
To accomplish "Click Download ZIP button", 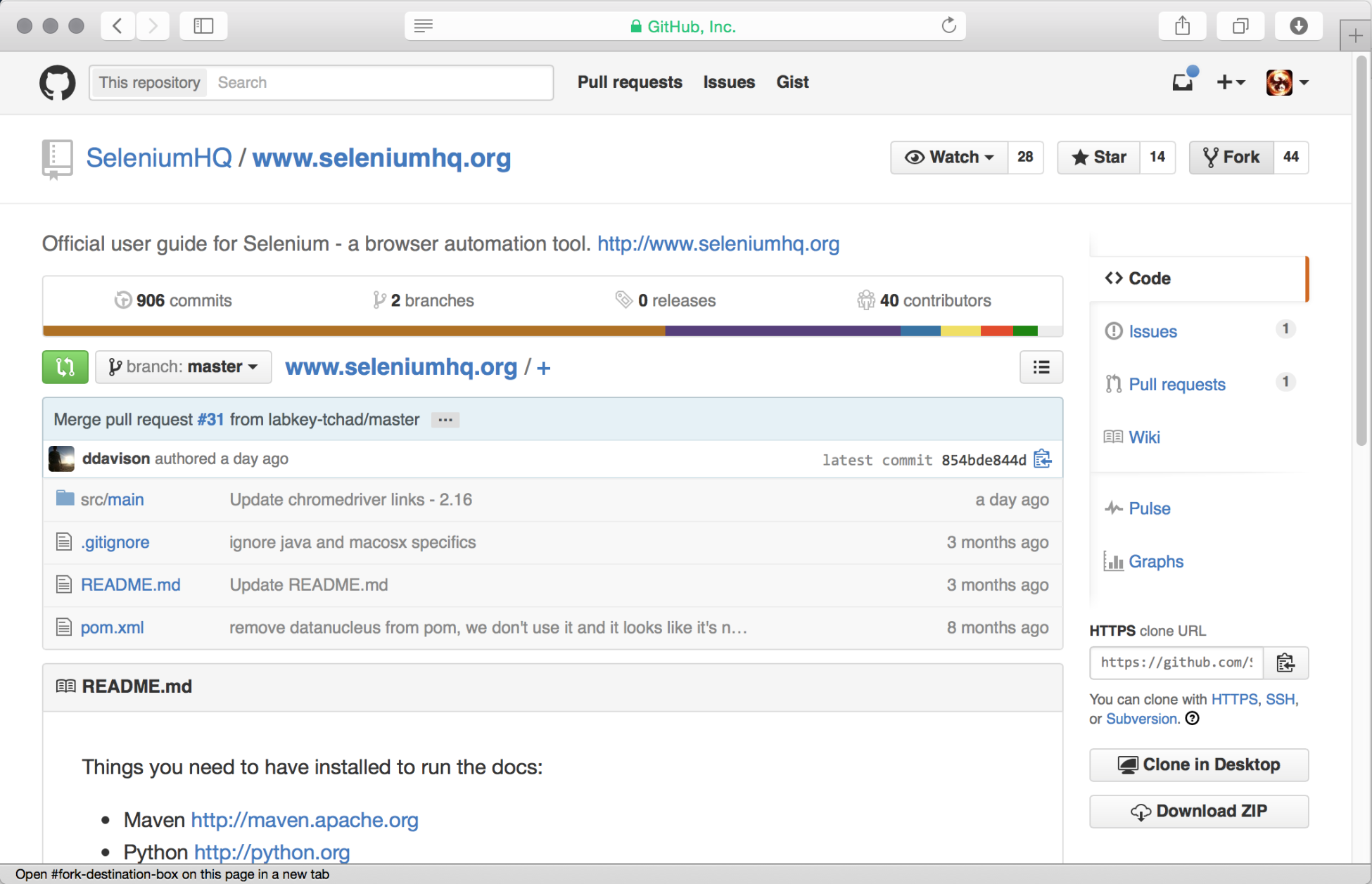I will (1199, 811).
